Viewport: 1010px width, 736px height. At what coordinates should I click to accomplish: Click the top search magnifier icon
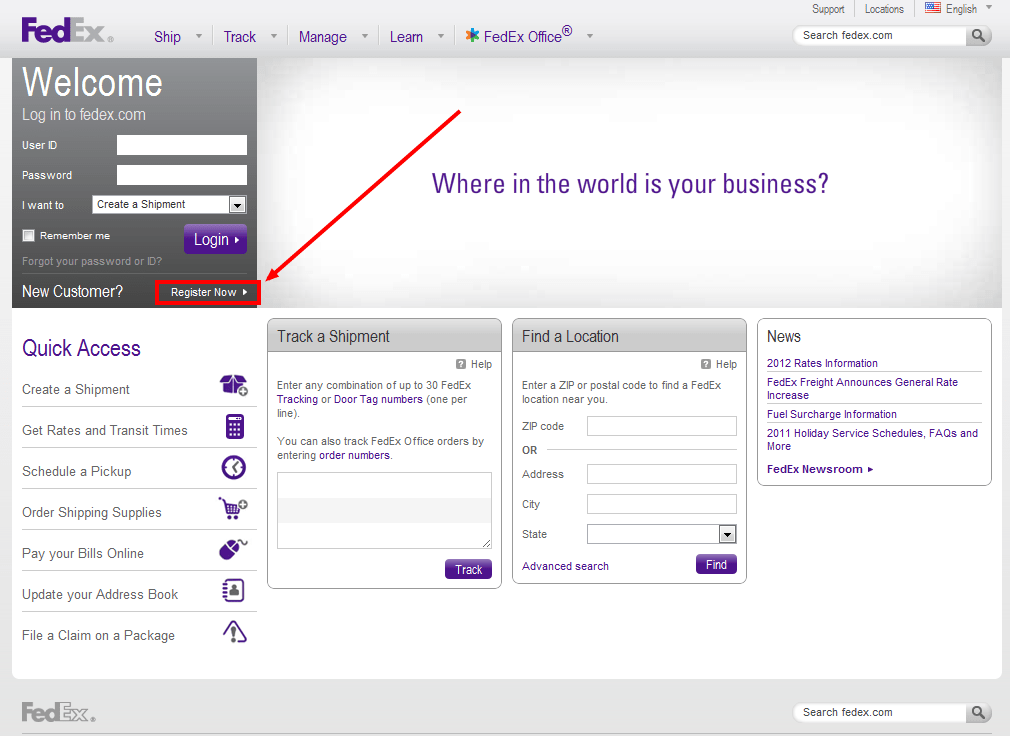click(x=978, y=35)
